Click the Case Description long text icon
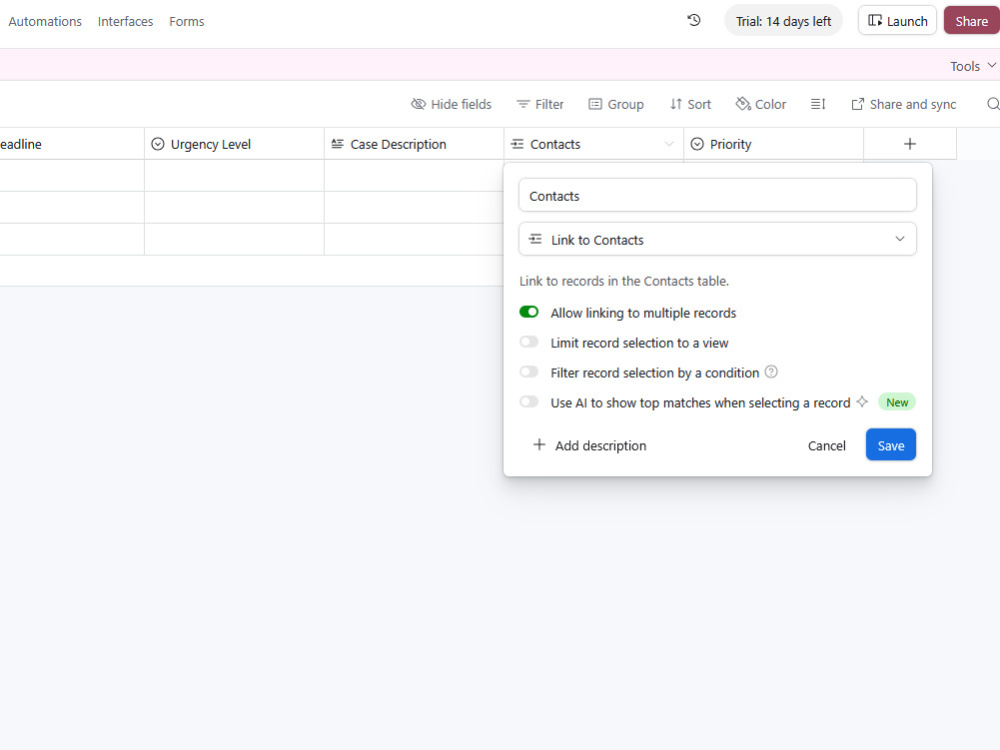Screen dimensions: 1000x750 pos(337,144)
